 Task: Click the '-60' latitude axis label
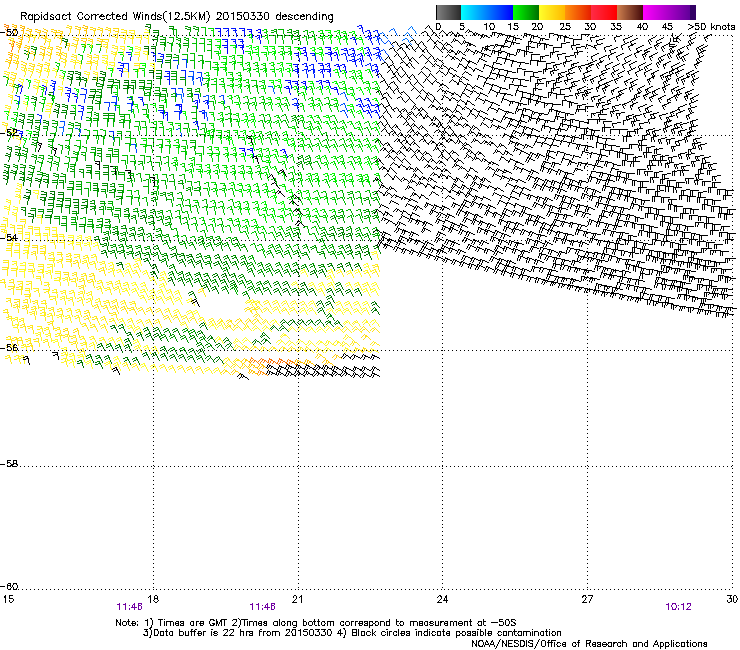(9, 586)
